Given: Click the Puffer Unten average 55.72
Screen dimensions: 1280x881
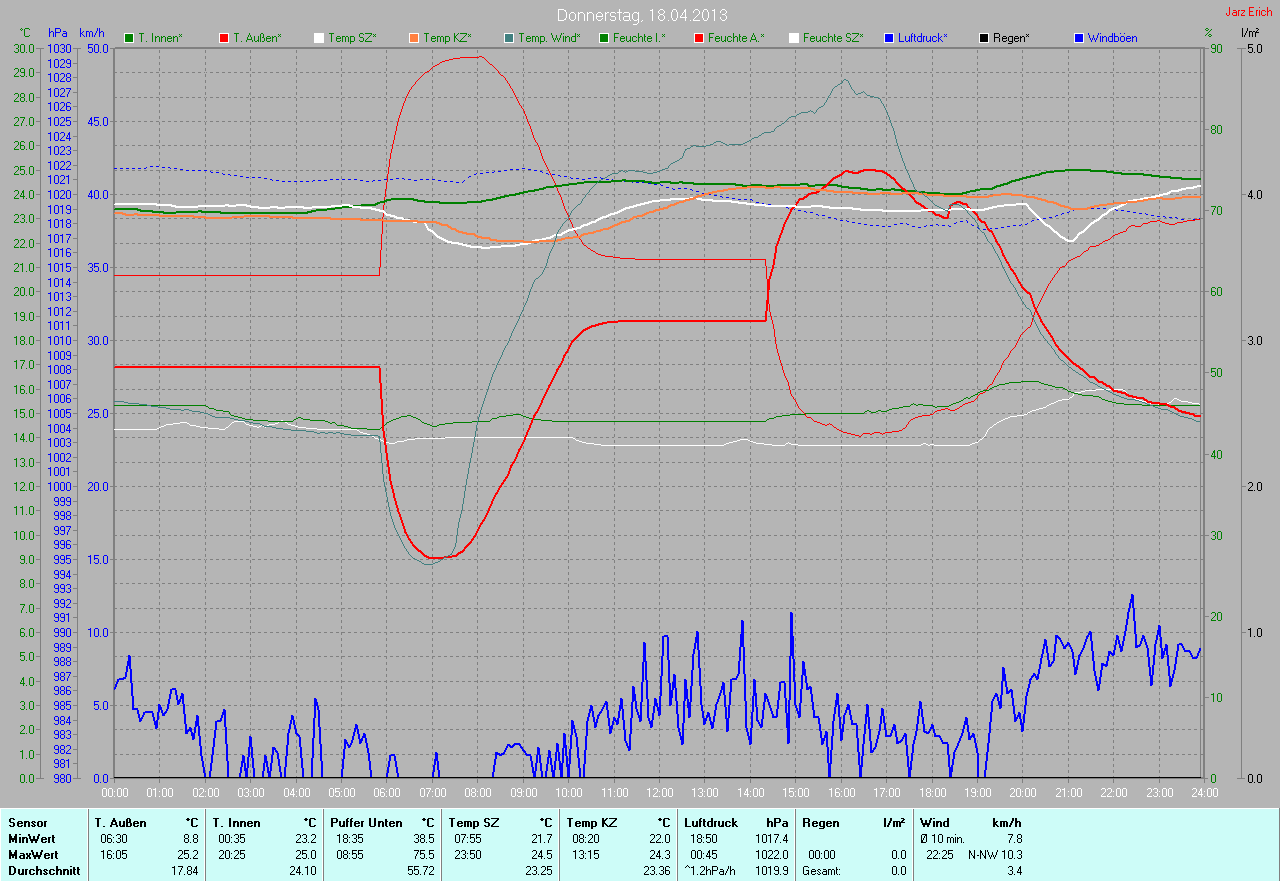Looking at the screenshot, I should (420, 871).
